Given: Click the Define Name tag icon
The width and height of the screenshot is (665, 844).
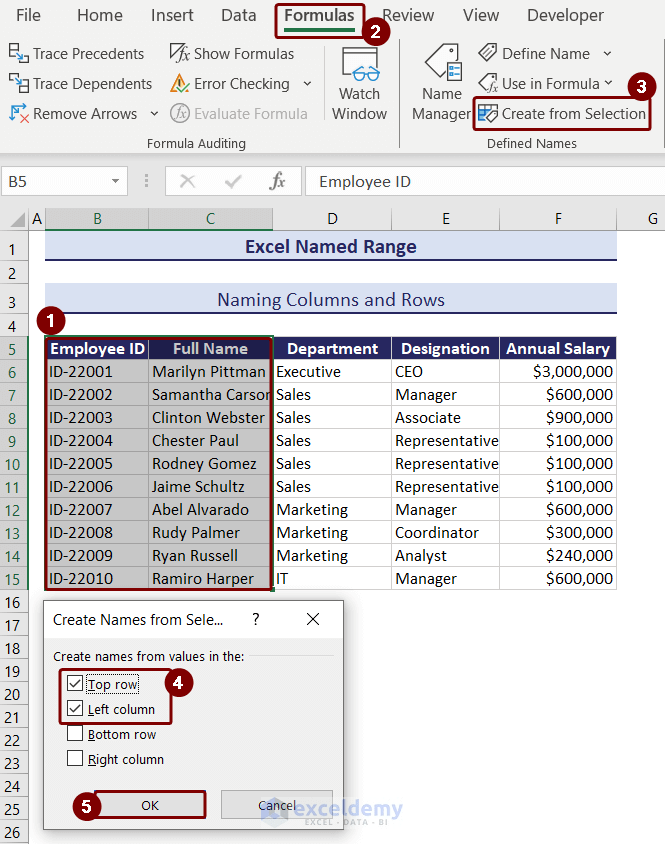Looking at the screenshot, I should [x=488, y=53].
